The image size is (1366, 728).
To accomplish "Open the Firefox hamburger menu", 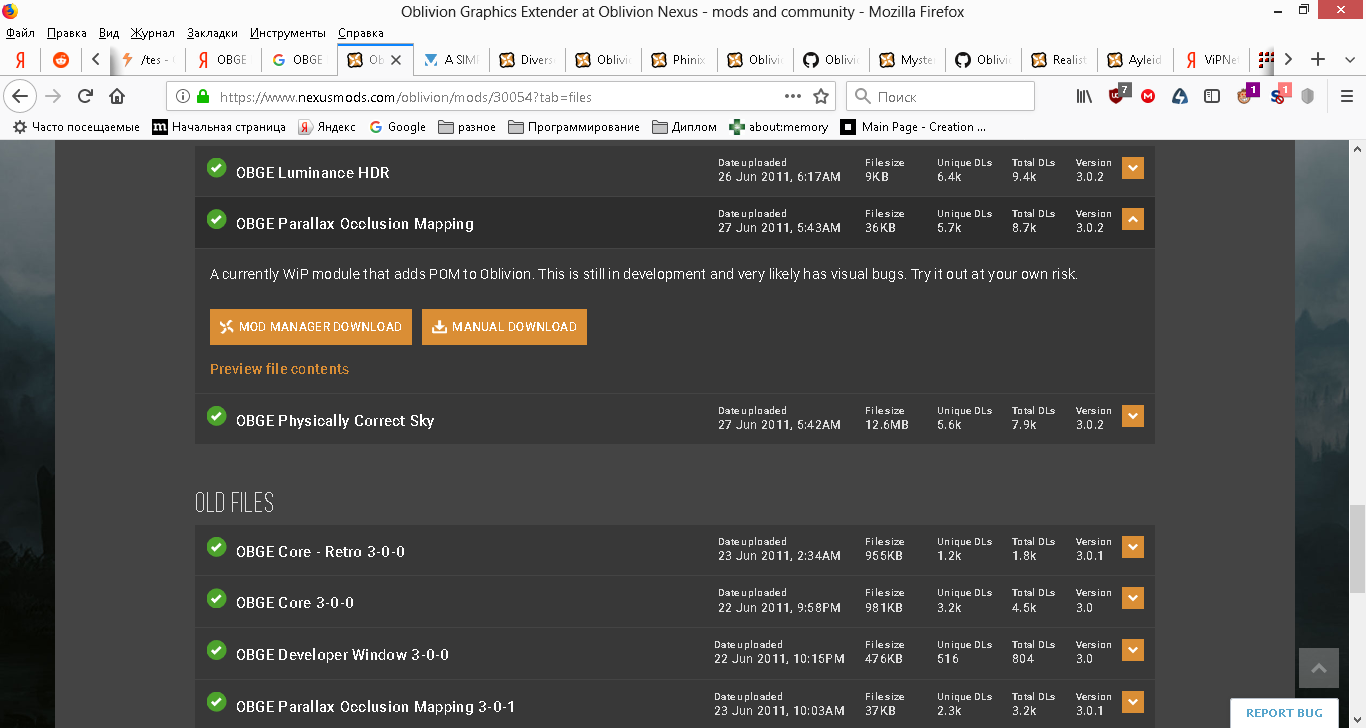I will pyautogui.click(x=1345, y=96).
